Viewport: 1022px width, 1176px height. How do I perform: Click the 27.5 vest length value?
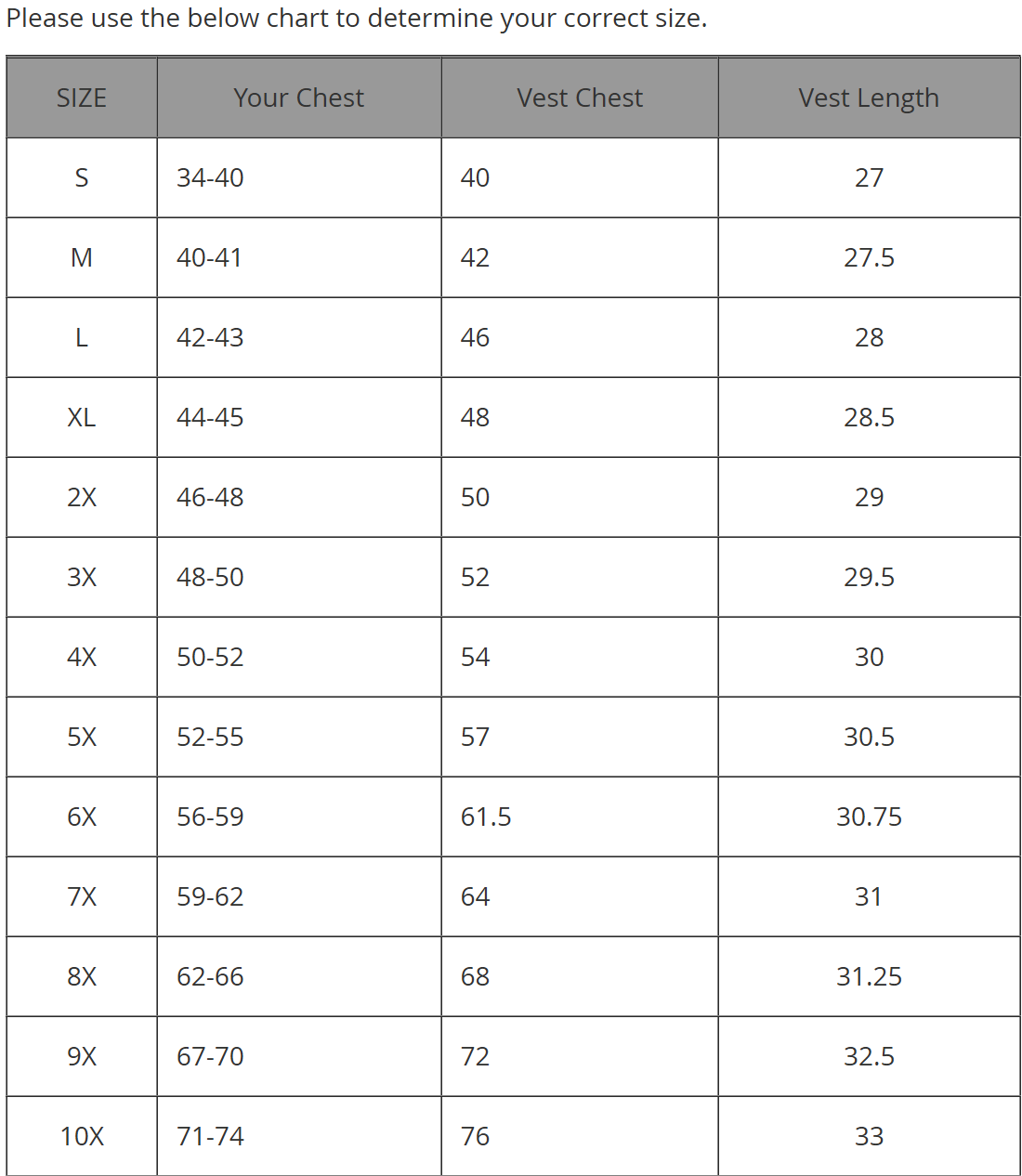click(869, 257)
